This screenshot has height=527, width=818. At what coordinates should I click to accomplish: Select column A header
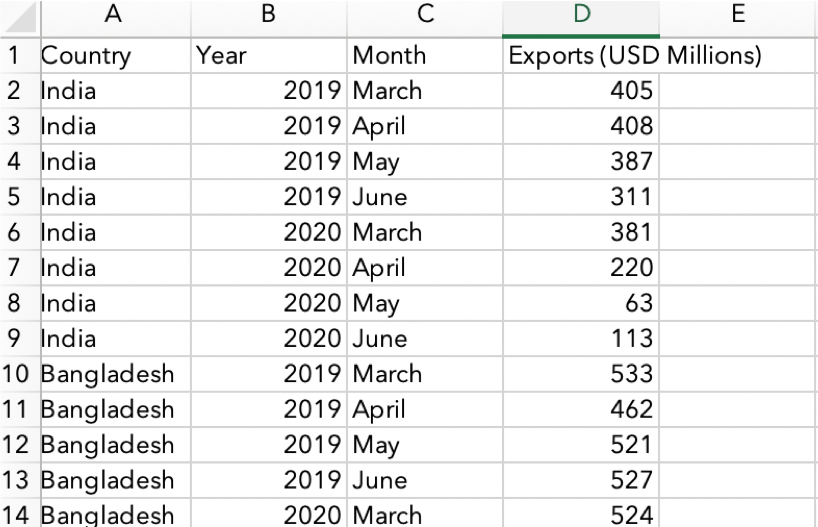(x=112, y=15)
